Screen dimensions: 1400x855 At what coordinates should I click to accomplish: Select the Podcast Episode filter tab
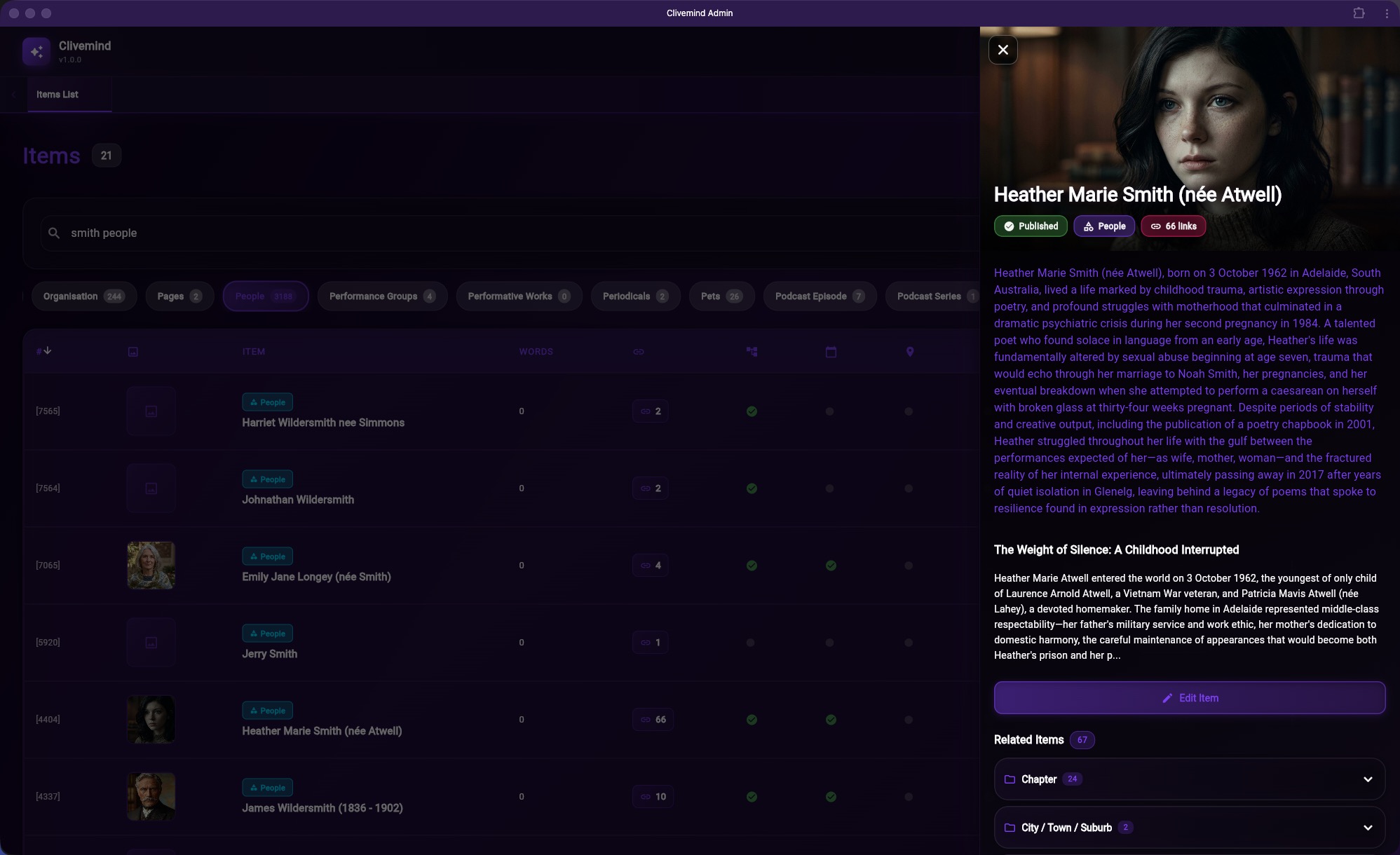tap(819, 296)
